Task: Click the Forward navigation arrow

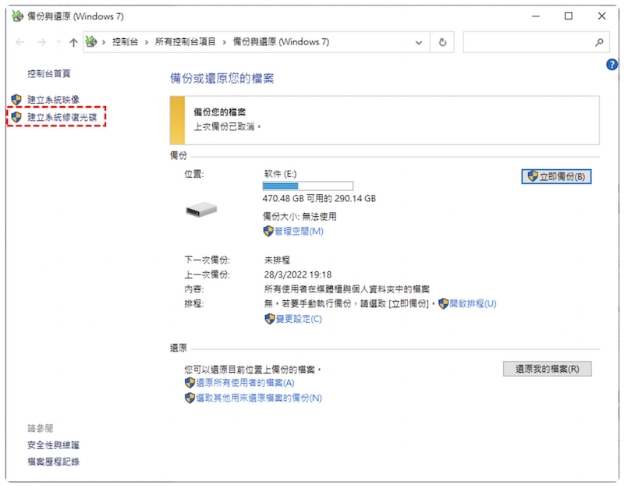Action: click(41, 42)
